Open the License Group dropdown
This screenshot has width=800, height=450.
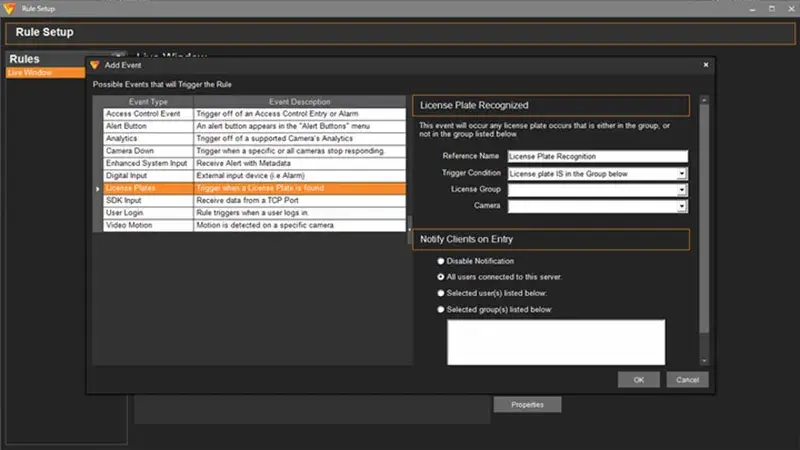tap(682, 190)
